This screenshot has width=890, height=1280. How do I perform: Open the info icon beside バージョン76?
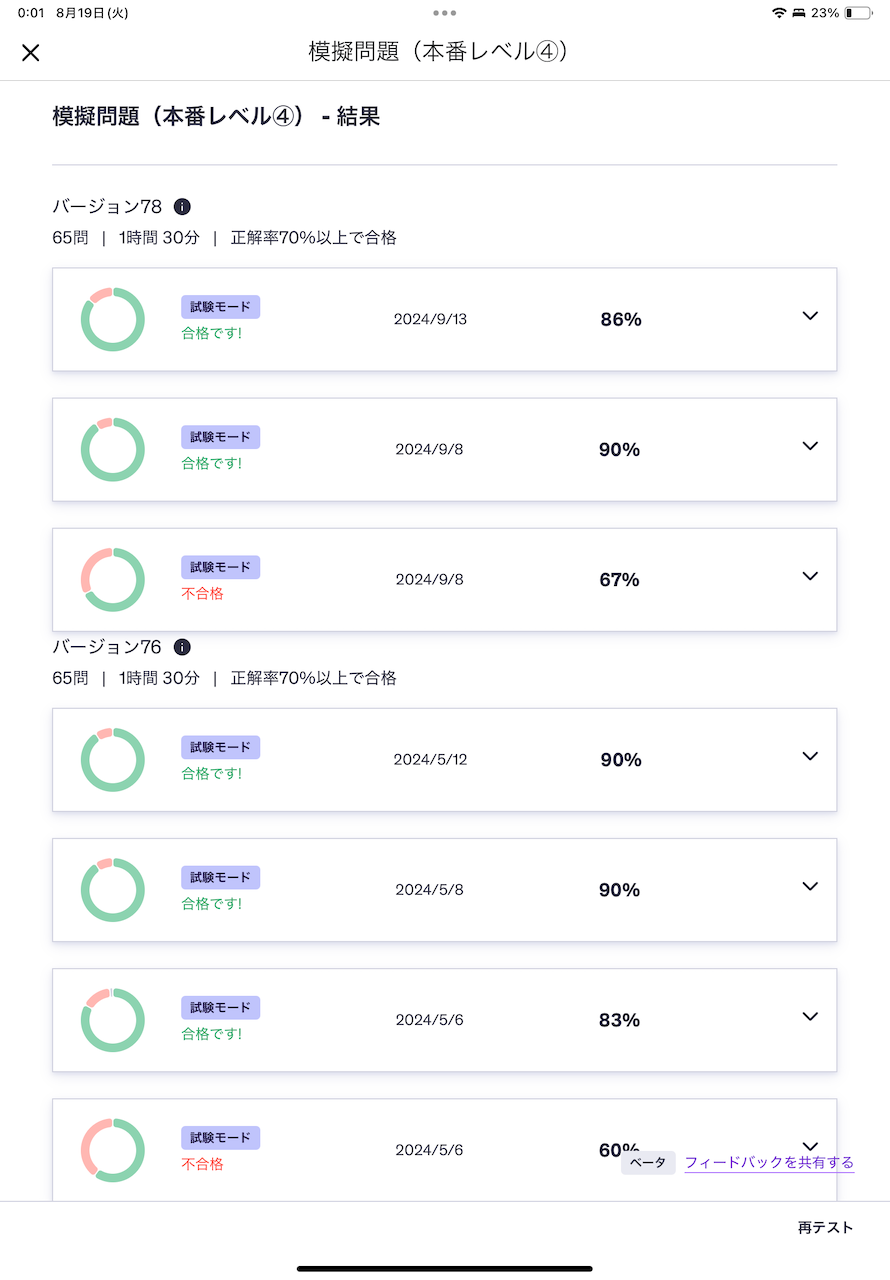(x=182, y=647)
